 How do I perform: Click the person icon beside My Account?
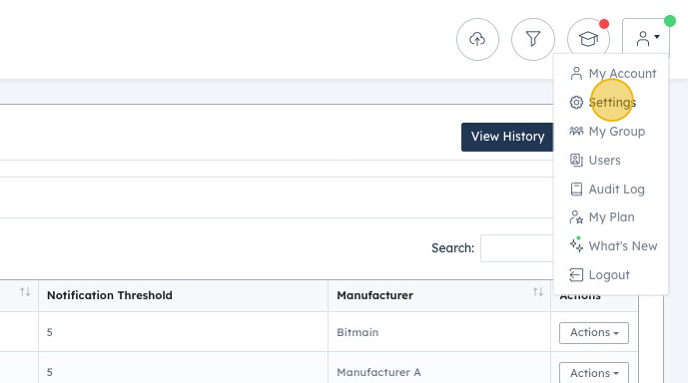(x=576, y=73)
